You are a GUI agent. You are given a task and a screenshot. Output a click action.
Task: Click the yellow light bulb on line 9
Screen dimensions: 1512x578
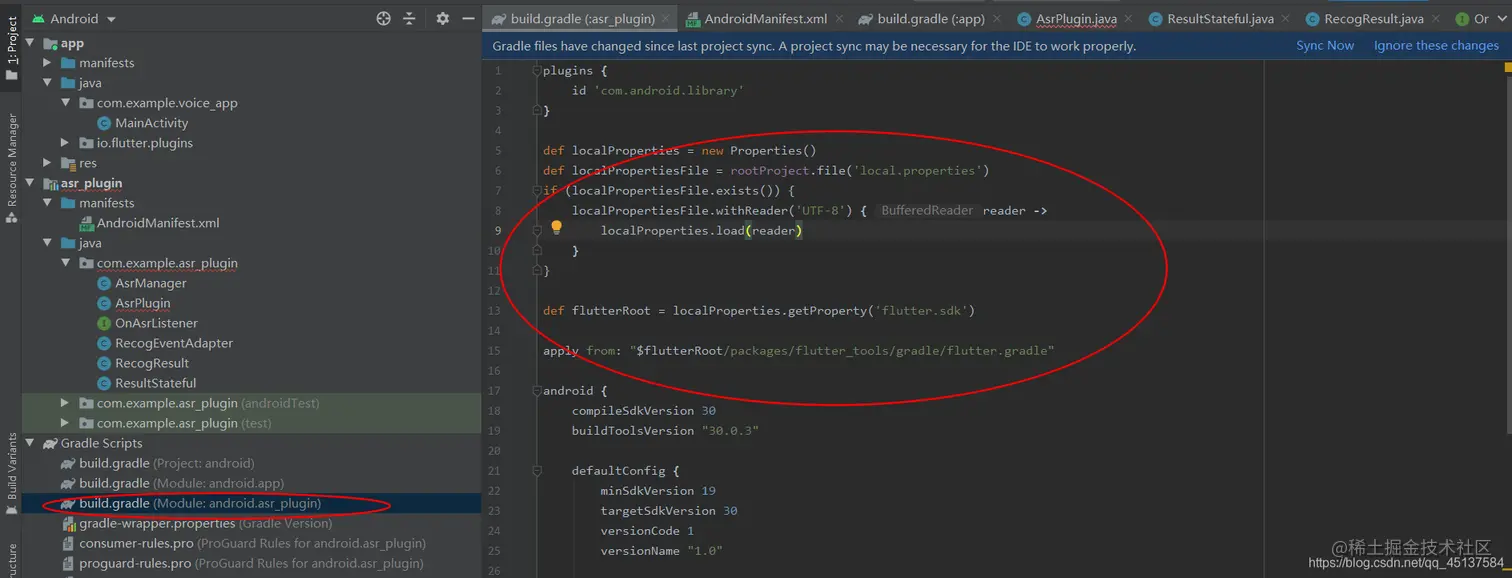(x=557, y=229)
